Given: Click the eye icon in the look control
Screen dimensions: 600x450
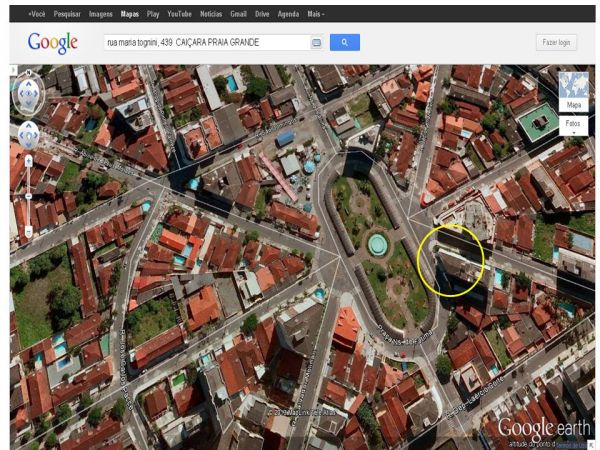Looking at the screenshot, I should (29, 93).
